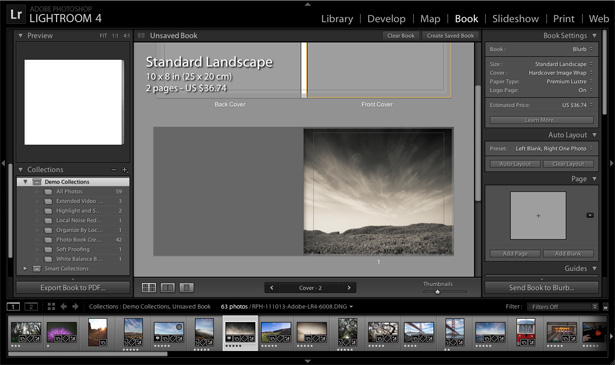Go back with filmstrip left arrow
The image size is (615, 365).
click(x=64, y=307)
